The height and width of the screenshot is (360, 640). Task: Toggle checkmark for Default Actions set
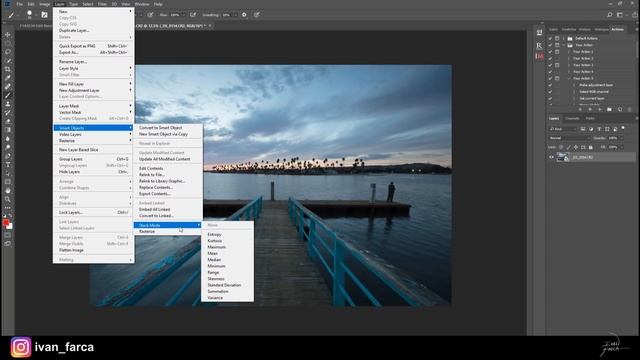550,38
